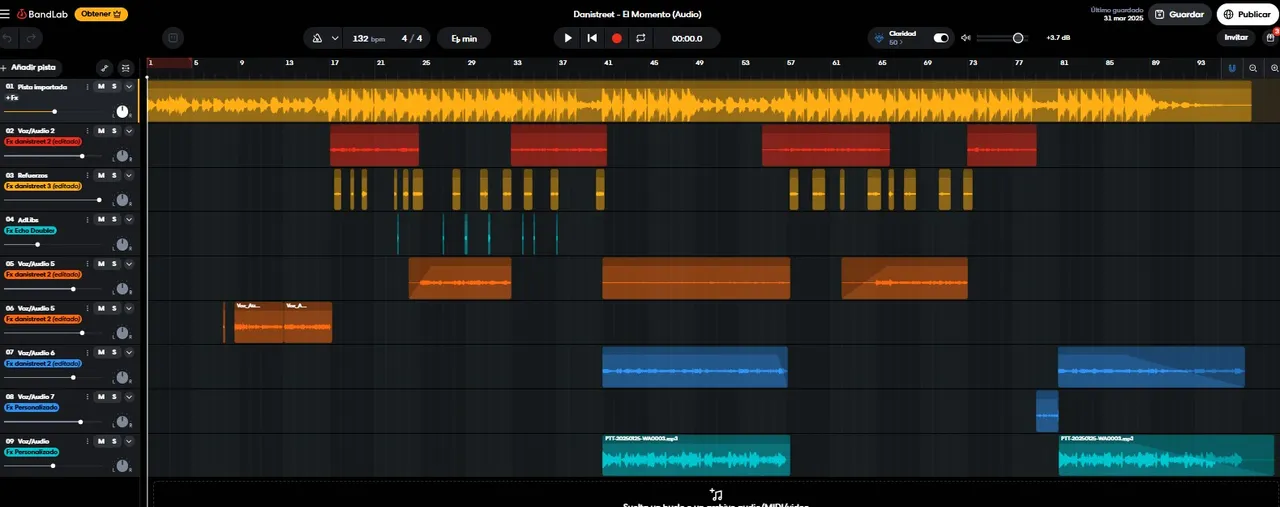Click the Claridad 50 preset label
1280x507 pixels.
coord(903,38)
